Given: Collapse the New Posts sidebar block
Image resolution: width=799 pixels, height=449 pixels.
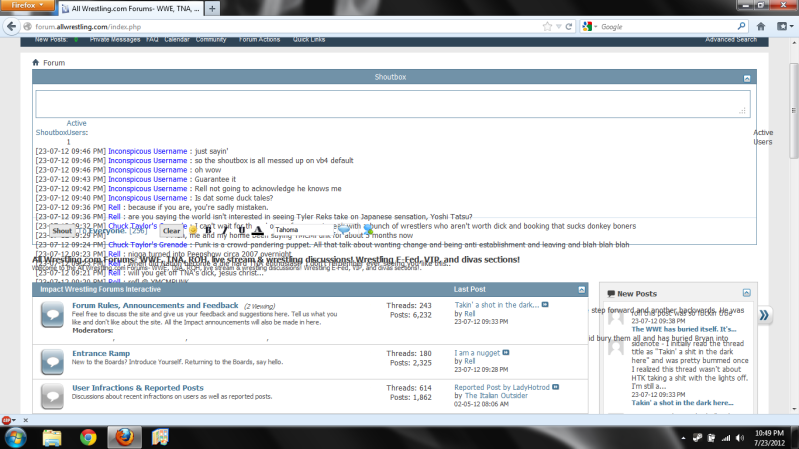Looking at the screenshot, I should pyautogui.click(x=747, y=293).
